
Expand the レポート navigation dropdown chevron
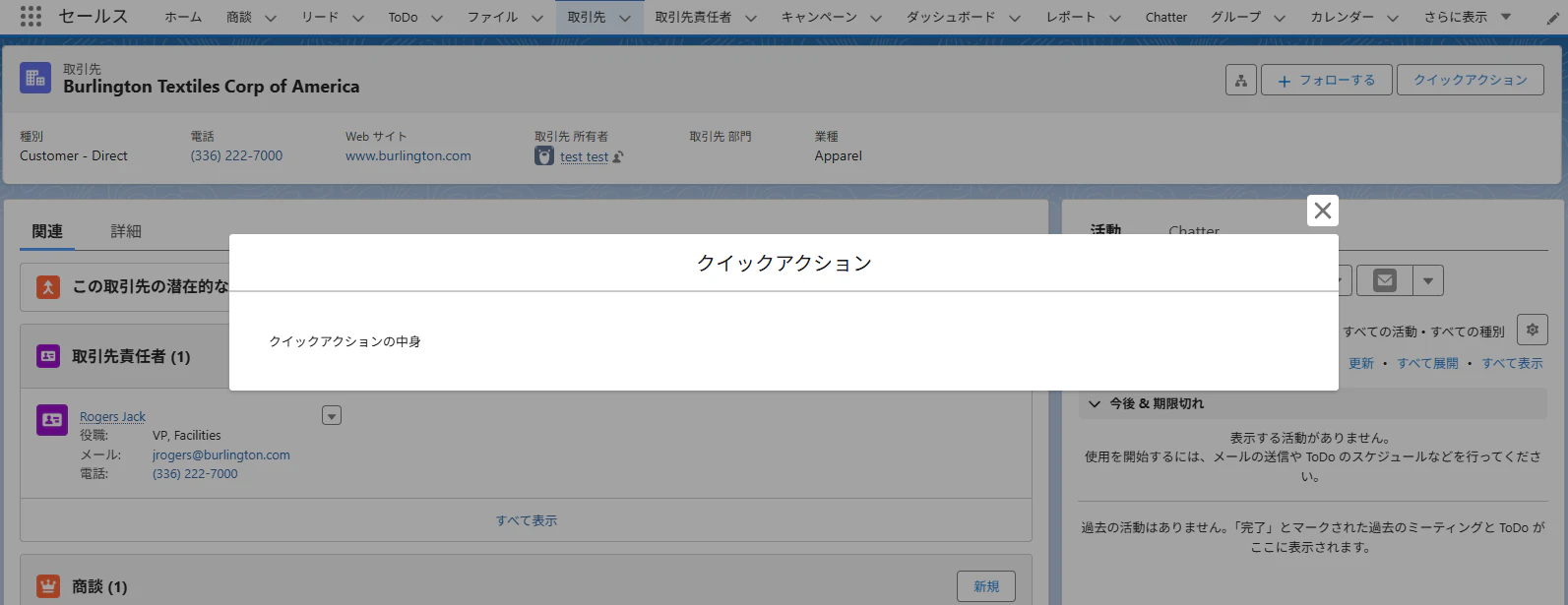[x=1115, y=18]
